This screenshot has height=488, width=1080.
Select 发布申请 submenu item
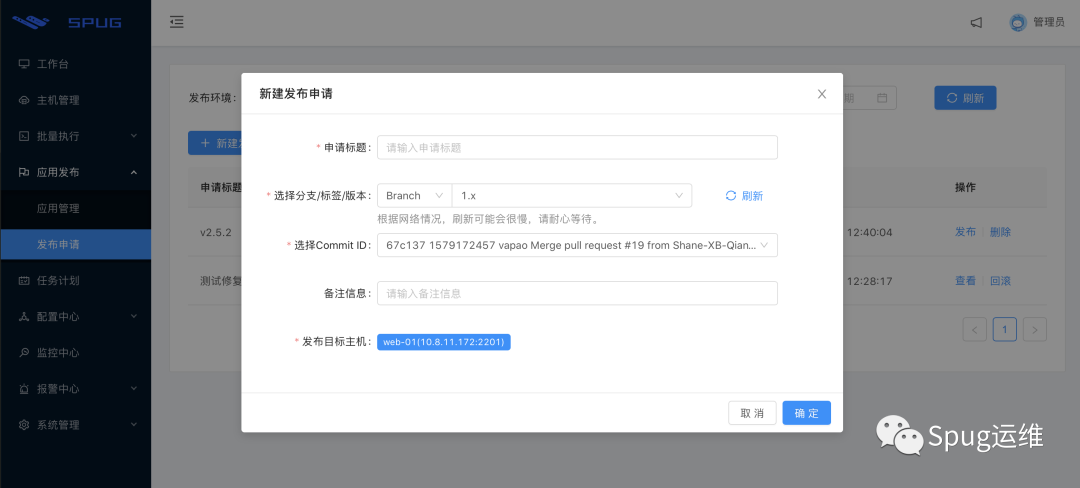click(x=76, y=244)
